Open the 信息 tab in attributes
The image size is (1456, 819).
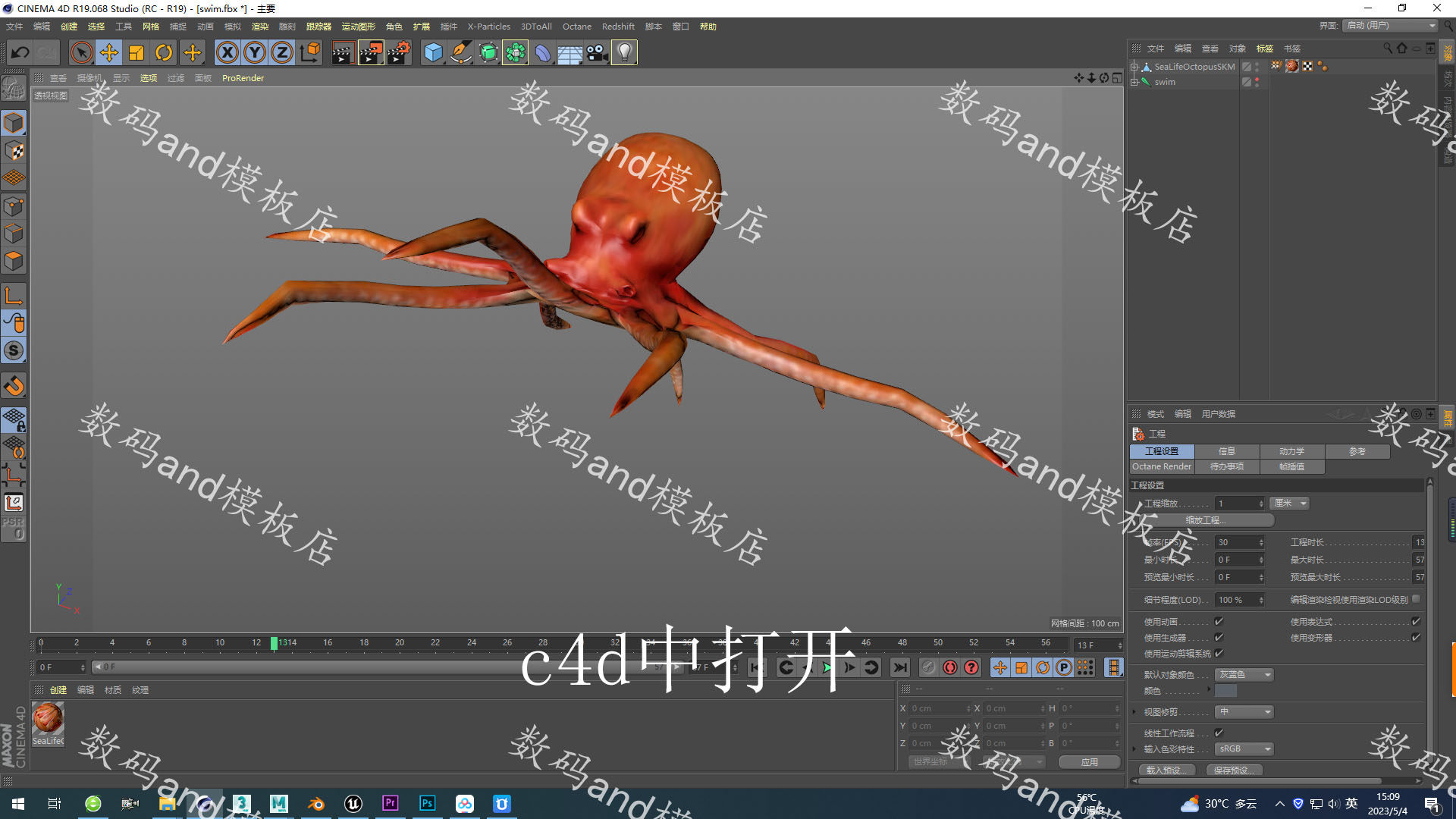pos(1226,451)
